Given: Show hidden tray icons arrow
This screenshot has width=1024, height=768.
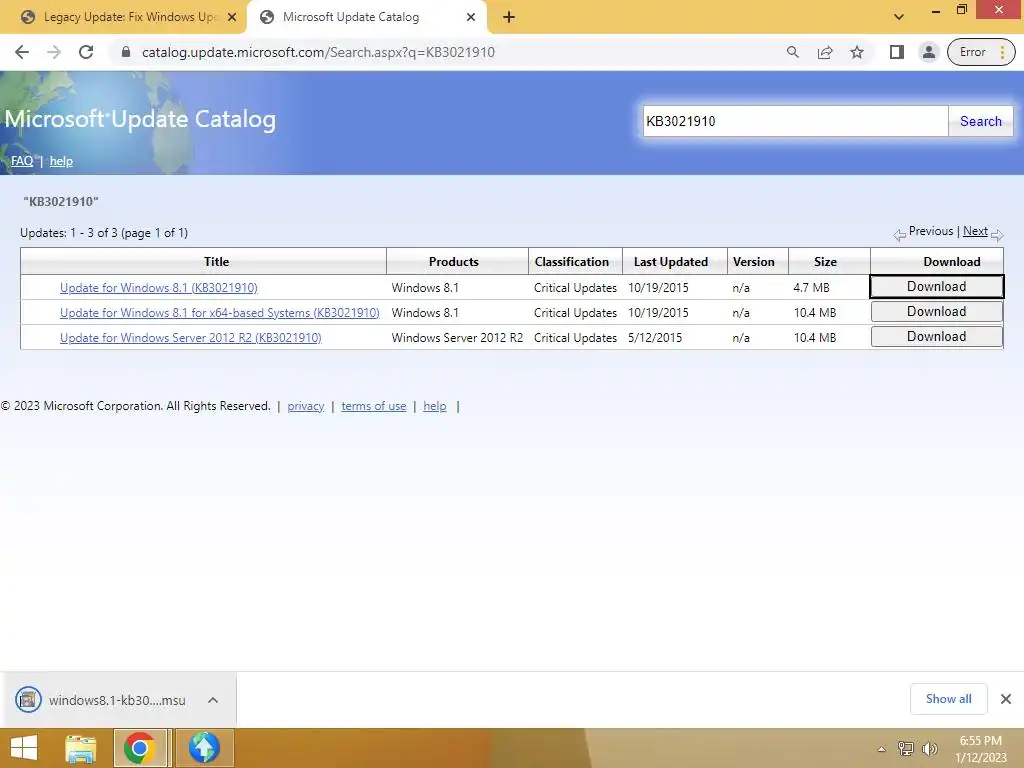Looking at the screenshot, I should tap(881, 749).
